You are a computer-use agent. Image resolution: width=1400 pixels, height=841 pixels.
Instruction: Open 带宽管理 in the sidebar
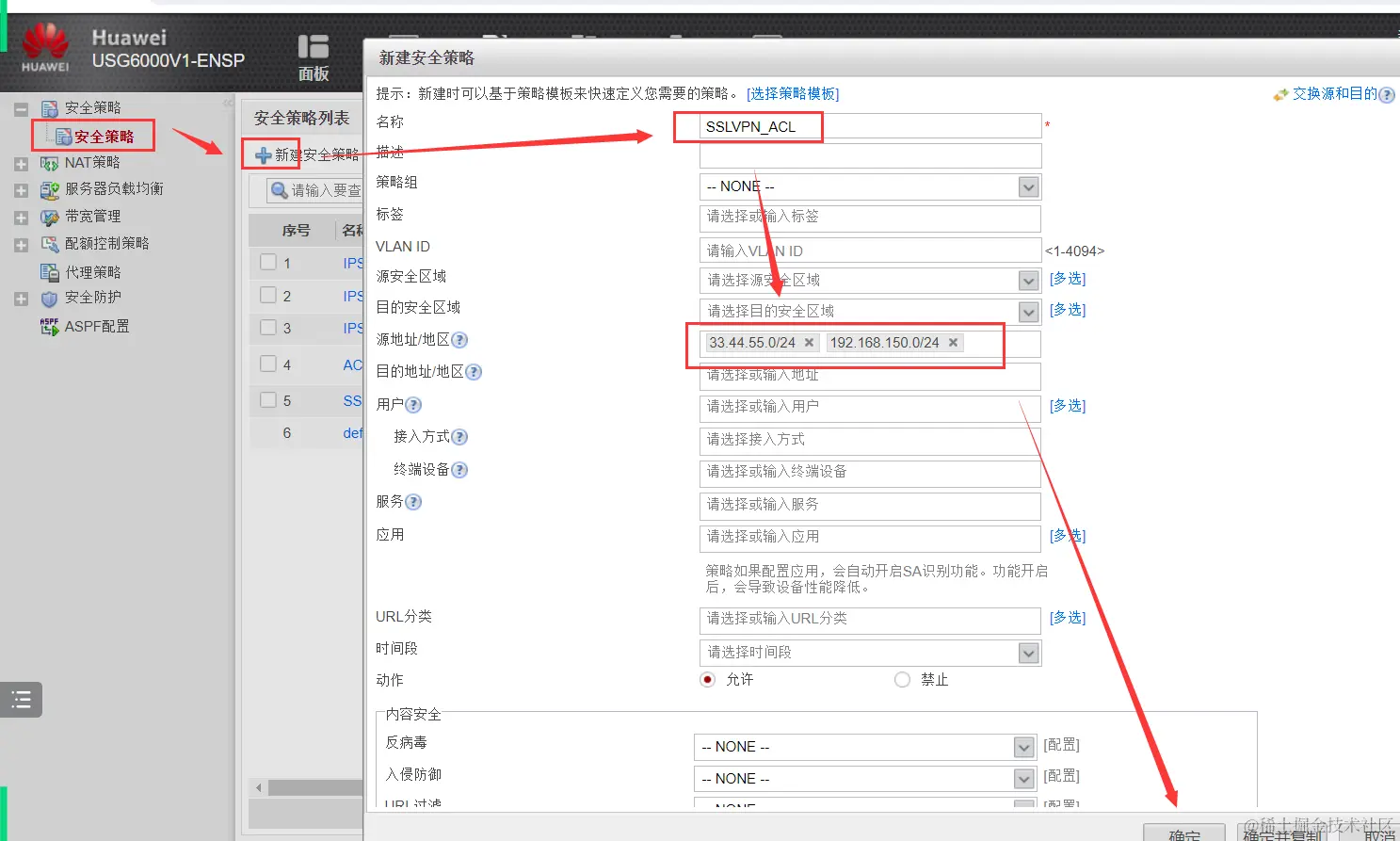(x=92, y=216)
